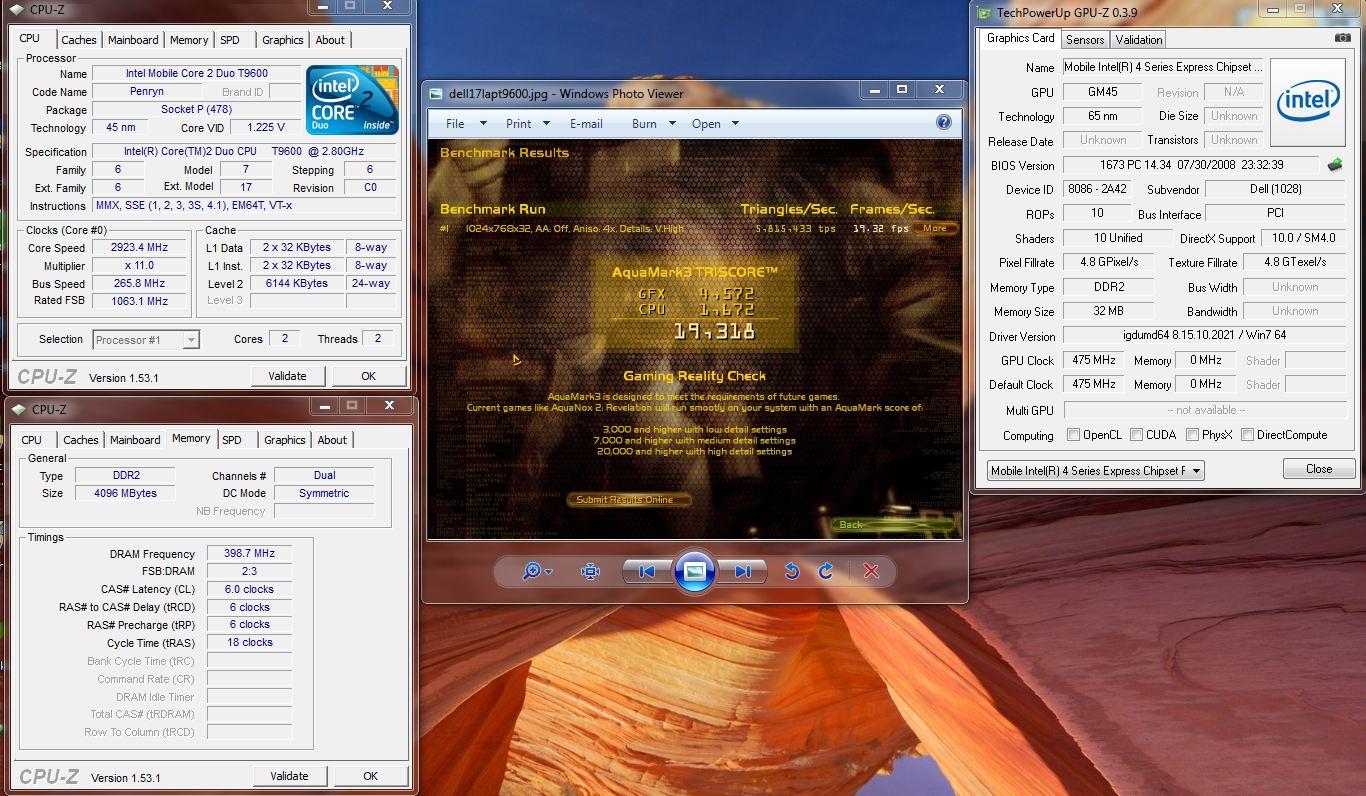The image size is (1366, 796).
Task: Click the GPU-Z BIOS Version field
Action: pyautogui.click(x=1192, y=165)
